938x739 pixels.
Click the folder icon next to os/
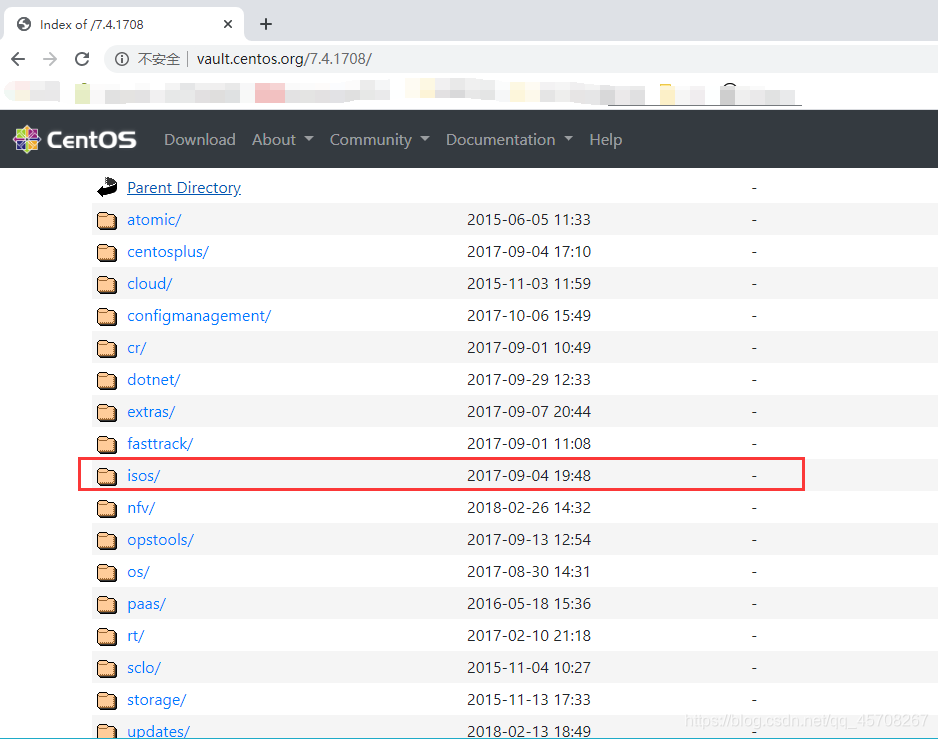107,573
